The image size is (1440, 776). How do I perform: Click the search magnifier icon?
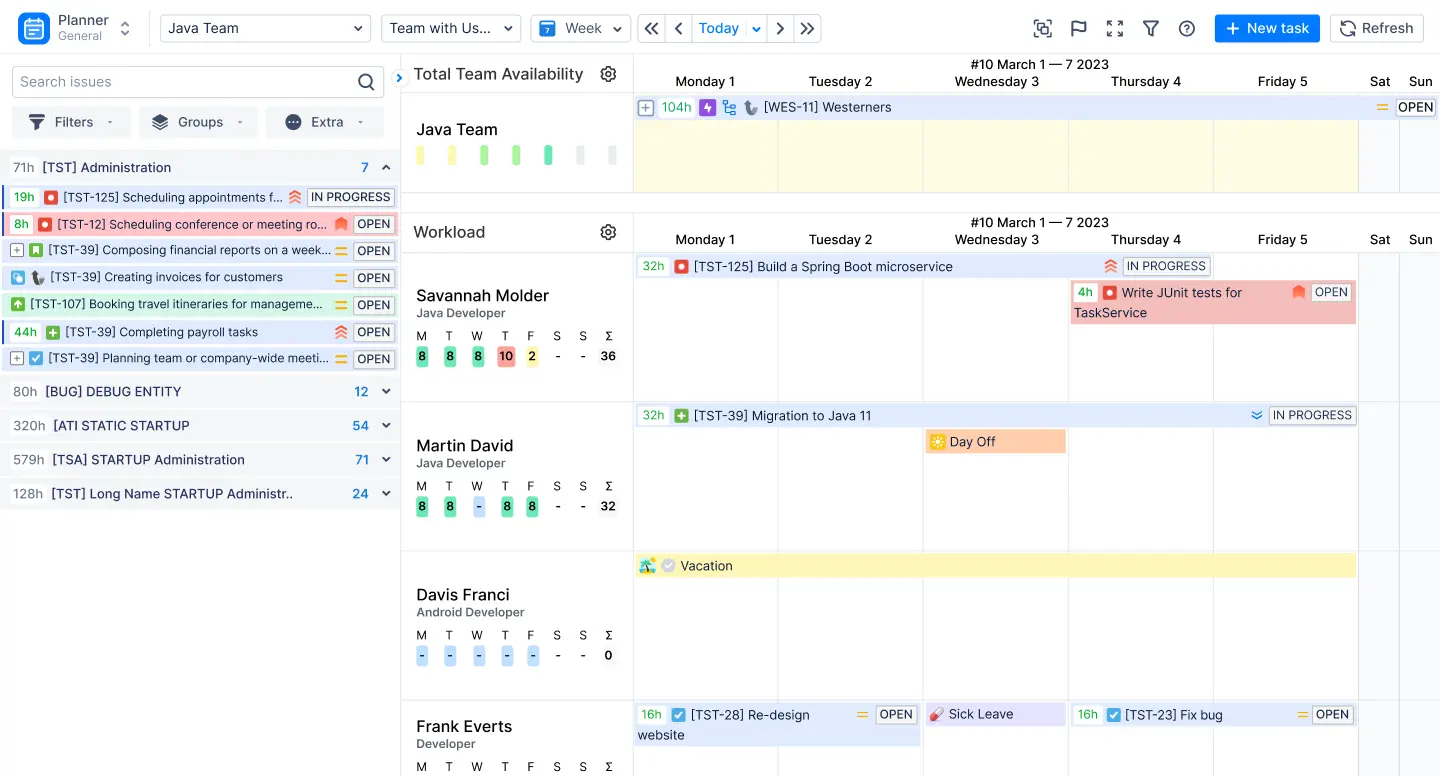pos(367,82)
